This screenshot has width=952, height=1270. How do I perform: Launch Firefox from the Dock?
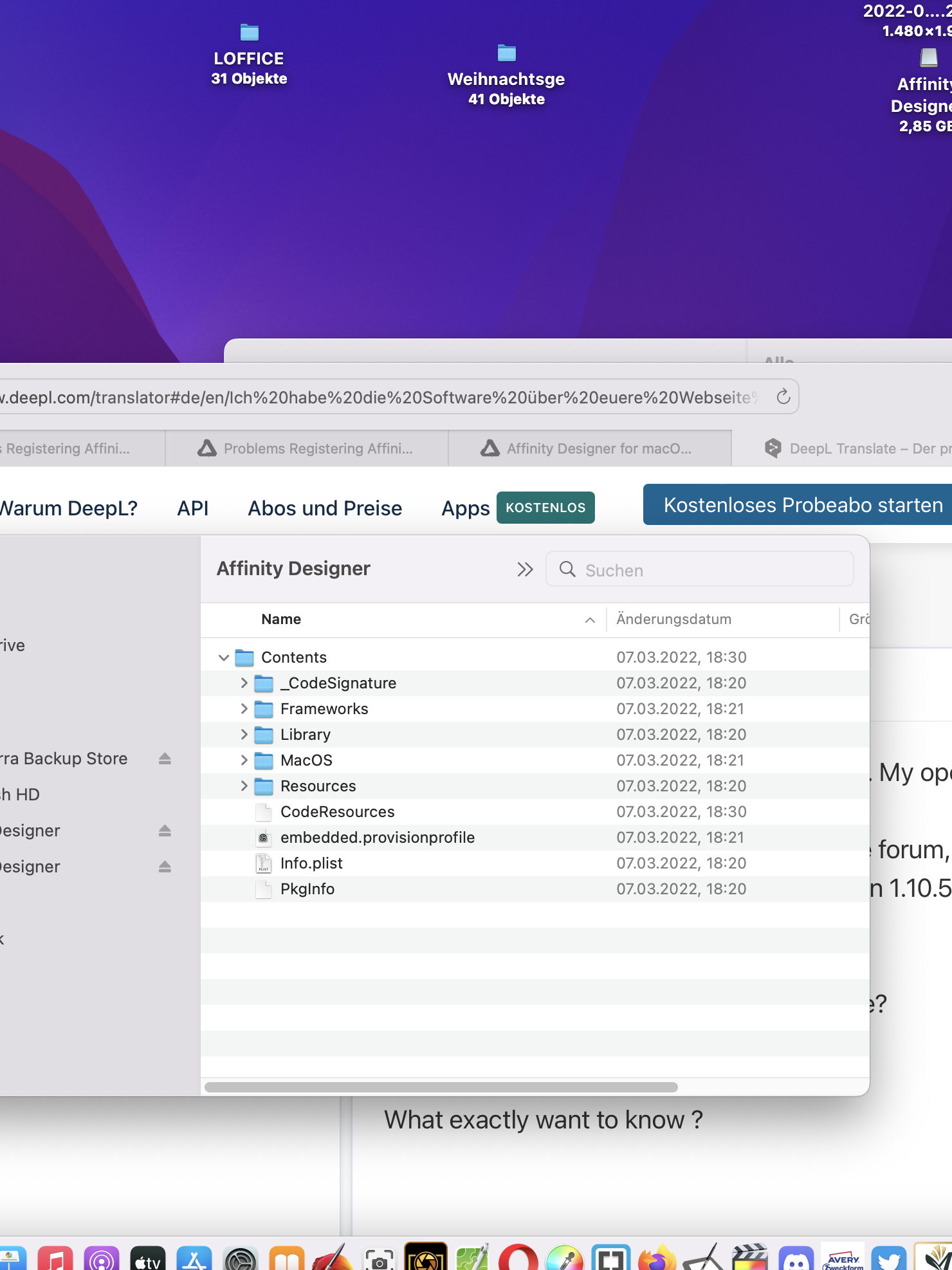pyautogui.click(x=657, y=1258)
